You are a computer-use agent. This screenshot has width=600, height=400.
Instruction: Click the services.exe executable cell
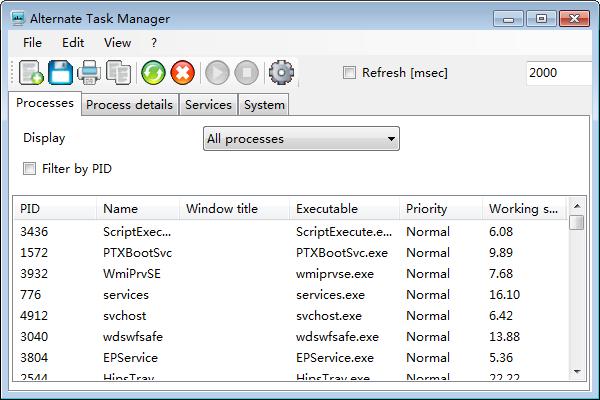tap(330, 295)
